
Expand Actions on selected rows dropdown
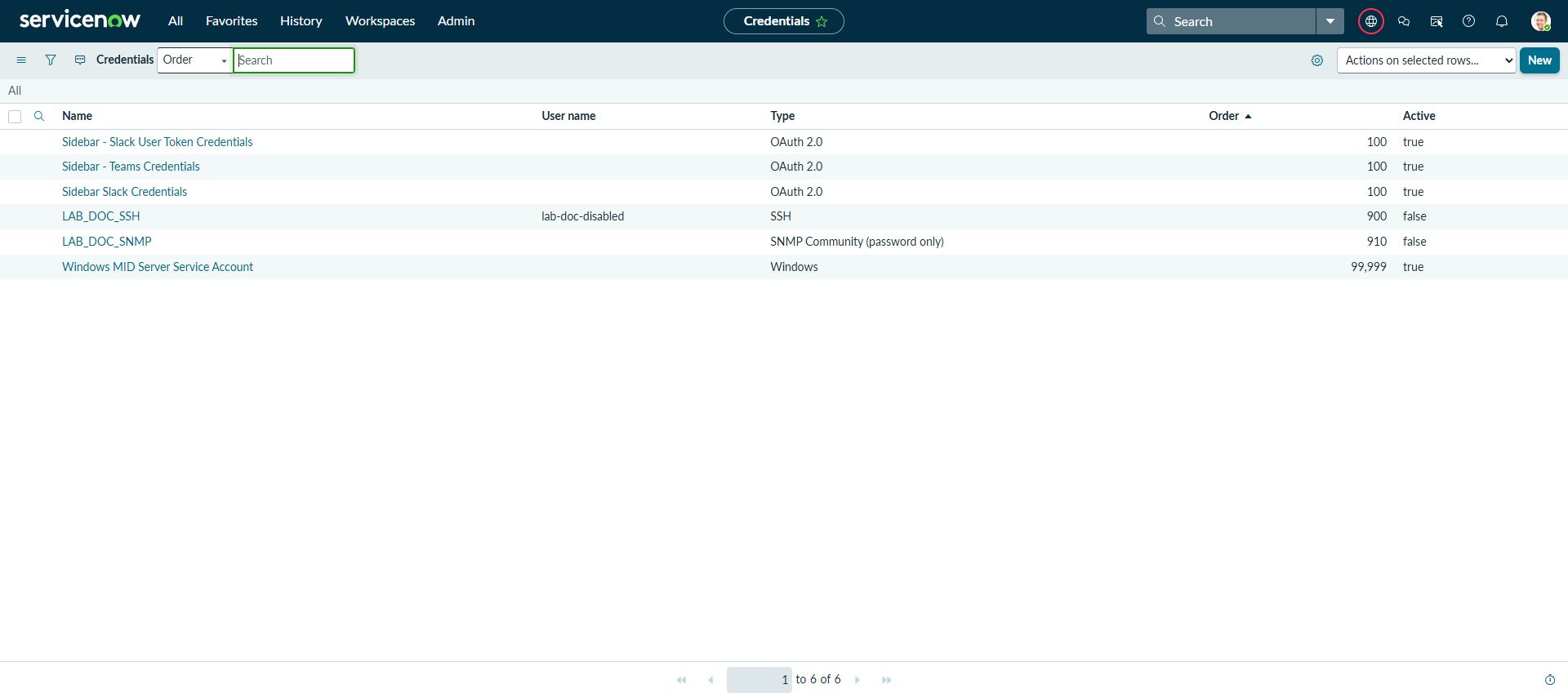tap(1427, 60)
